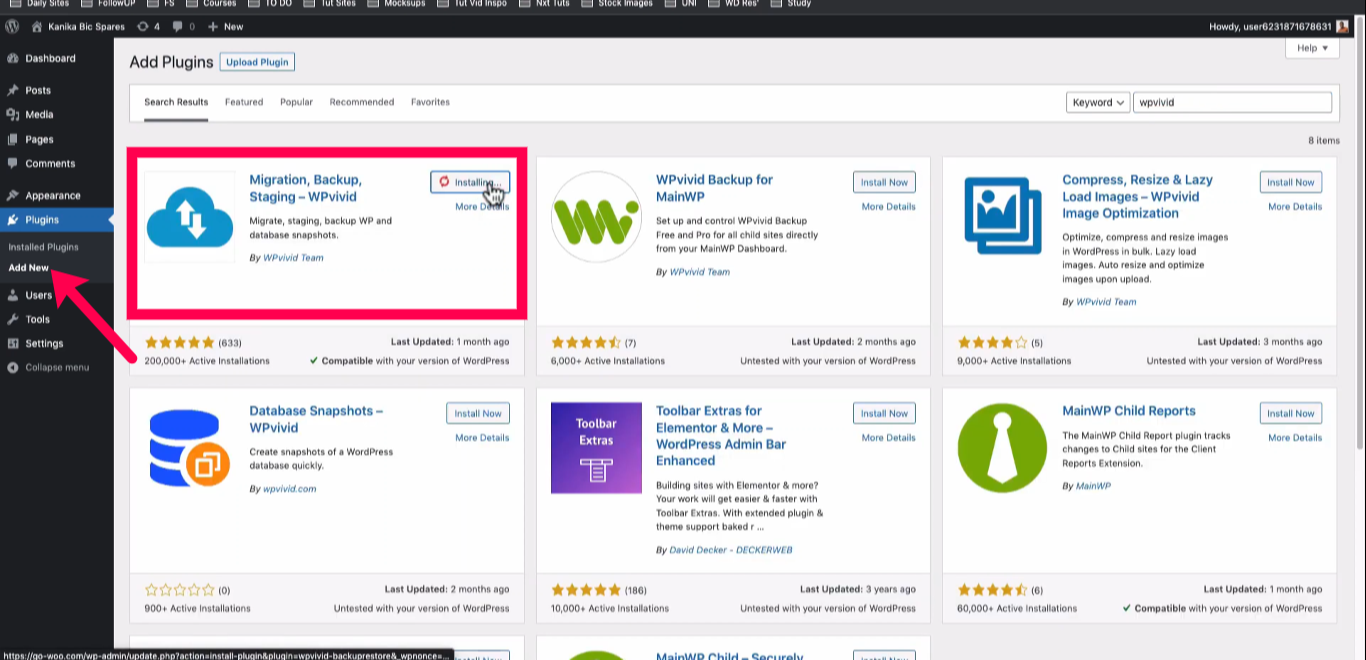Open Database Snapshots – WPvivid title link

316,419
